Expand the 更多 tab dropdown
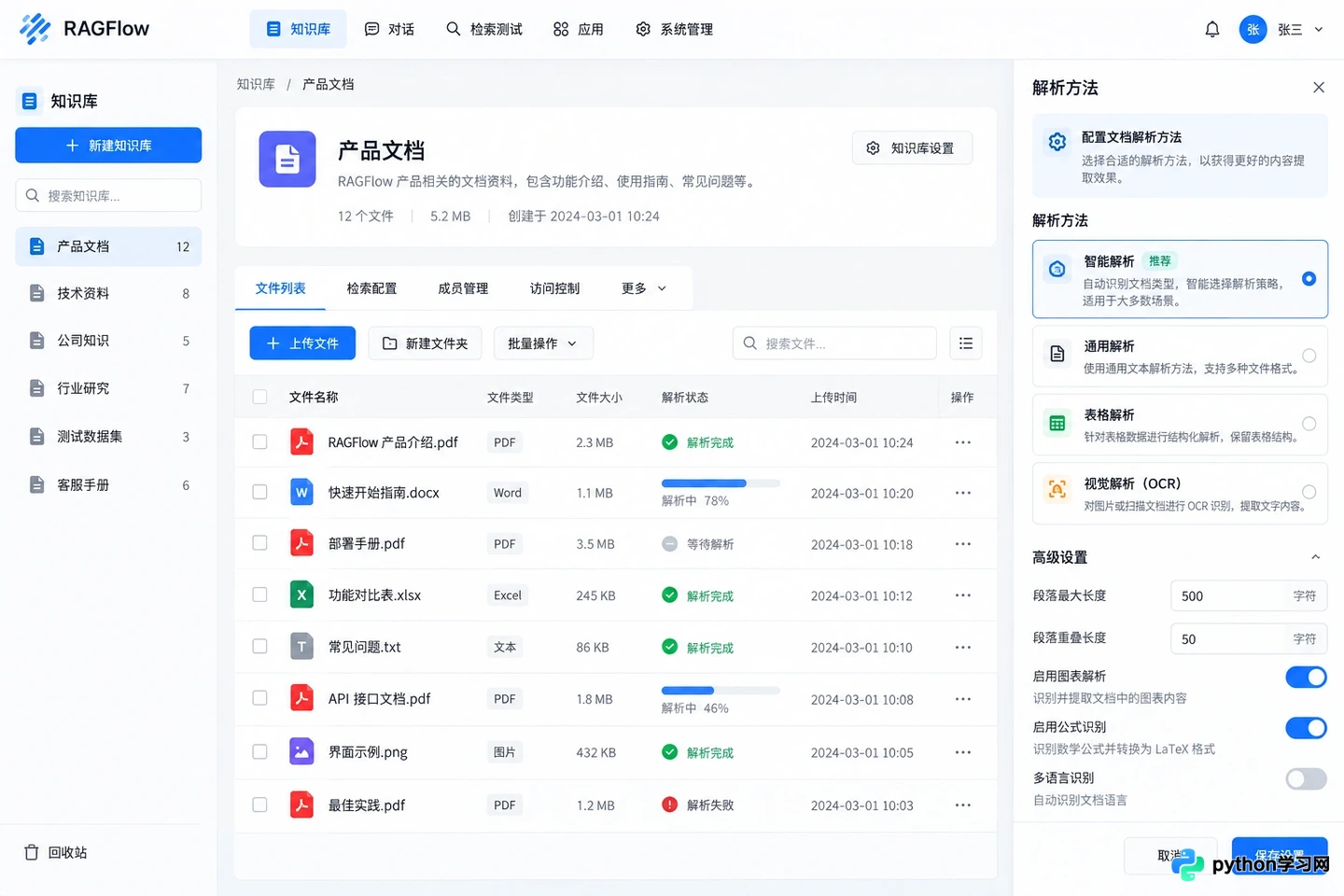This screenshot has height=896, width=1344. [x=644, y=288]
